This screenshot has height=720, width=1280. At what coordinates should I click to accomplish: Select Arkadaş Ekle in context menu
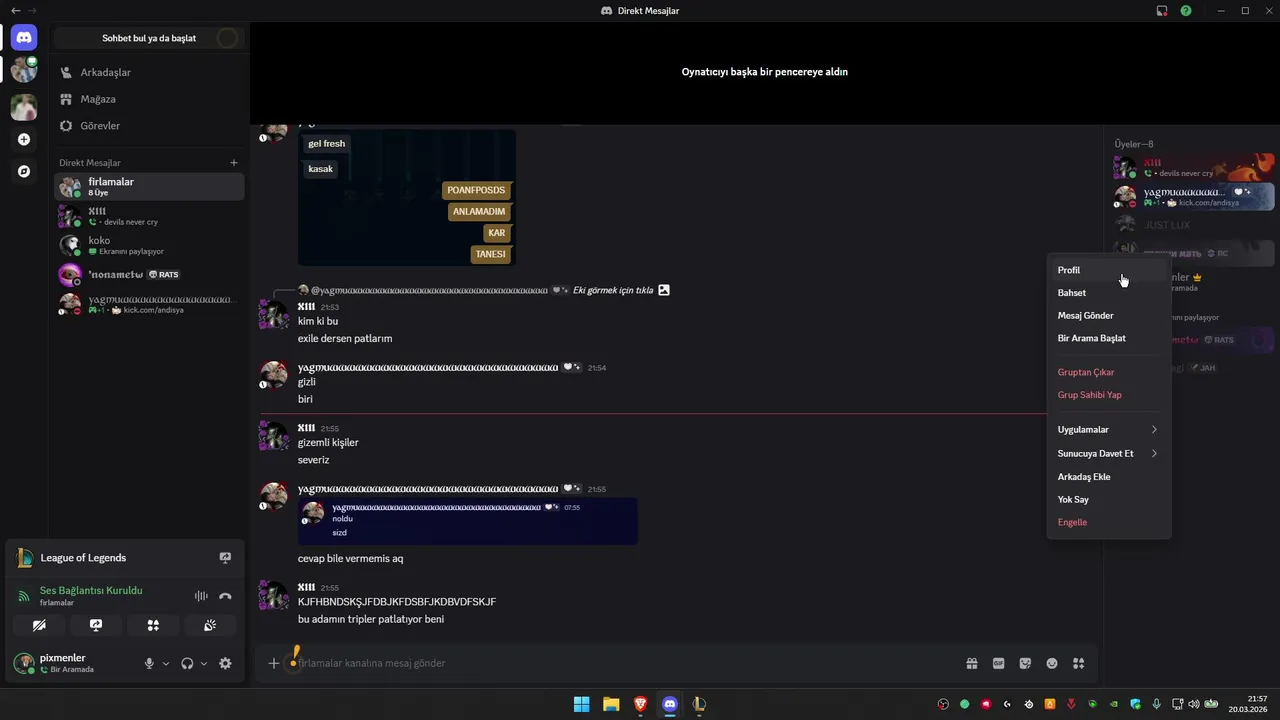pyautogui.click(x=1108, y=477)
